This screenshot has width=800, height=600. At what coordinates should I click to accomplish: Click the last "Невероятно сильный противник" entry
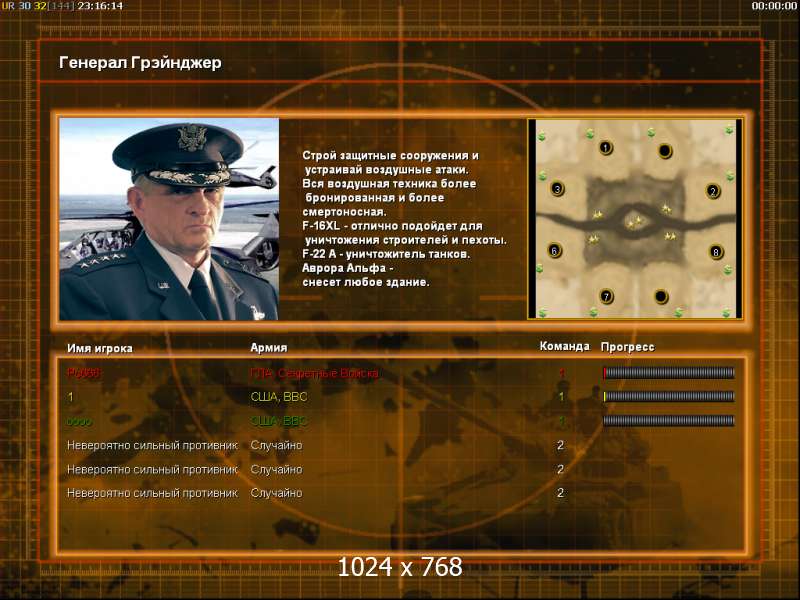(153, 493)
